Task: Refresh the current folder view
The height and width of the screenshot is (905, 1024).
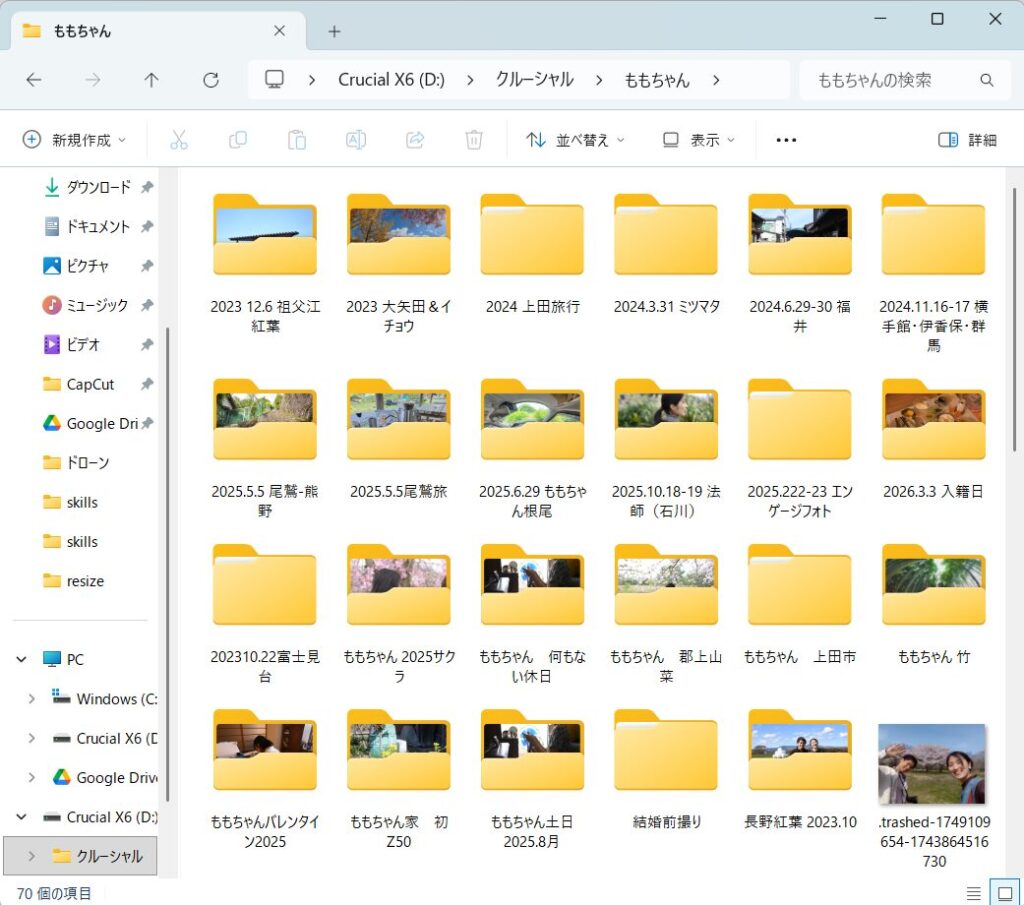Action: coord(210,80)
